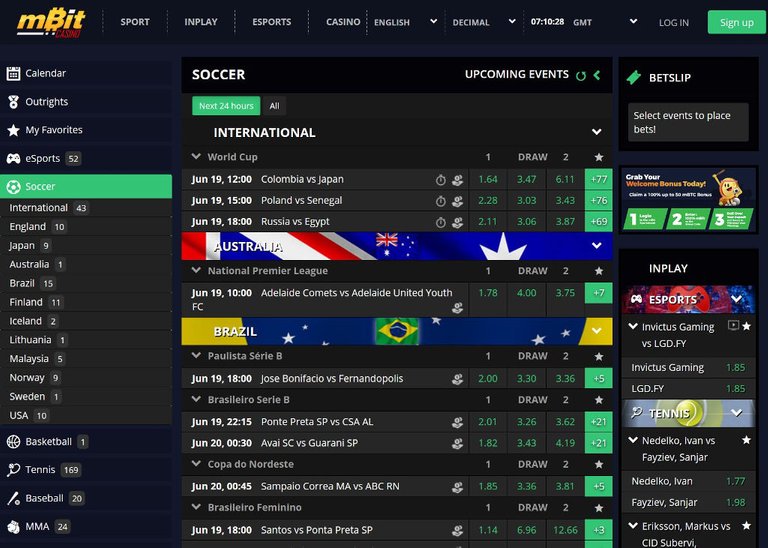Image resolution: width=768 pixels, height=548 pixels.
Task: Click the cash-out icon on Sampaio Correa vs ABC RN
Action: click(x=457, y=487)
